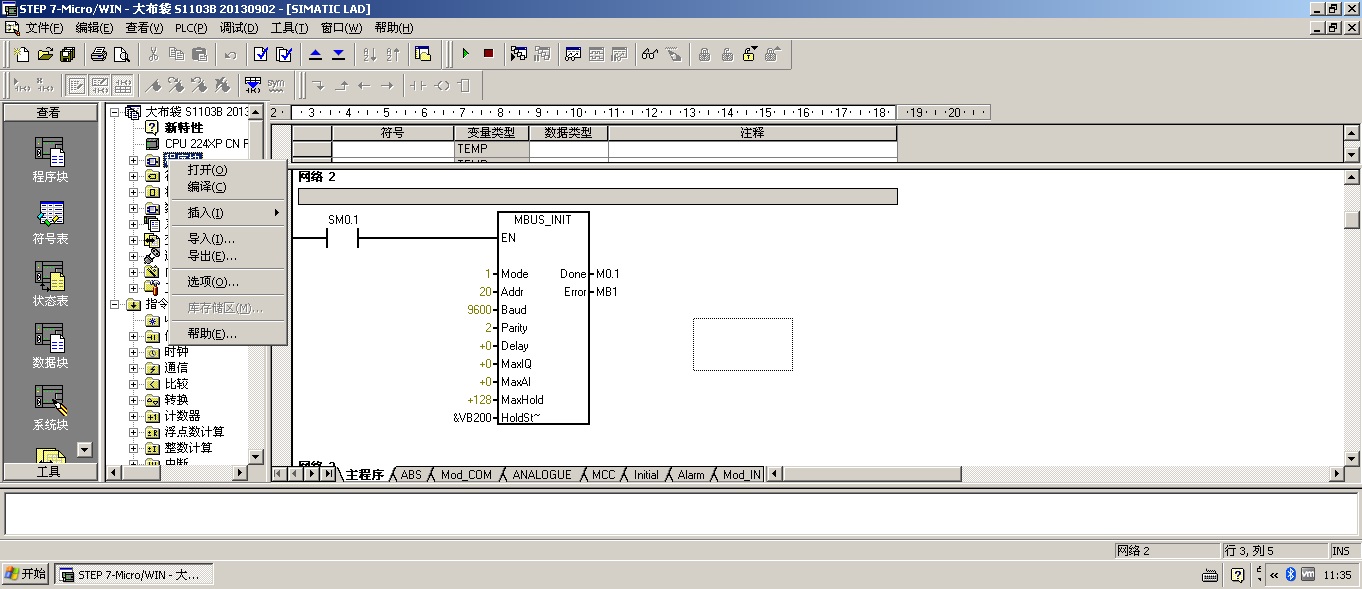Click the green Run PLC icon
This screenshot has width=1362, height=589.
click(465, 54)
